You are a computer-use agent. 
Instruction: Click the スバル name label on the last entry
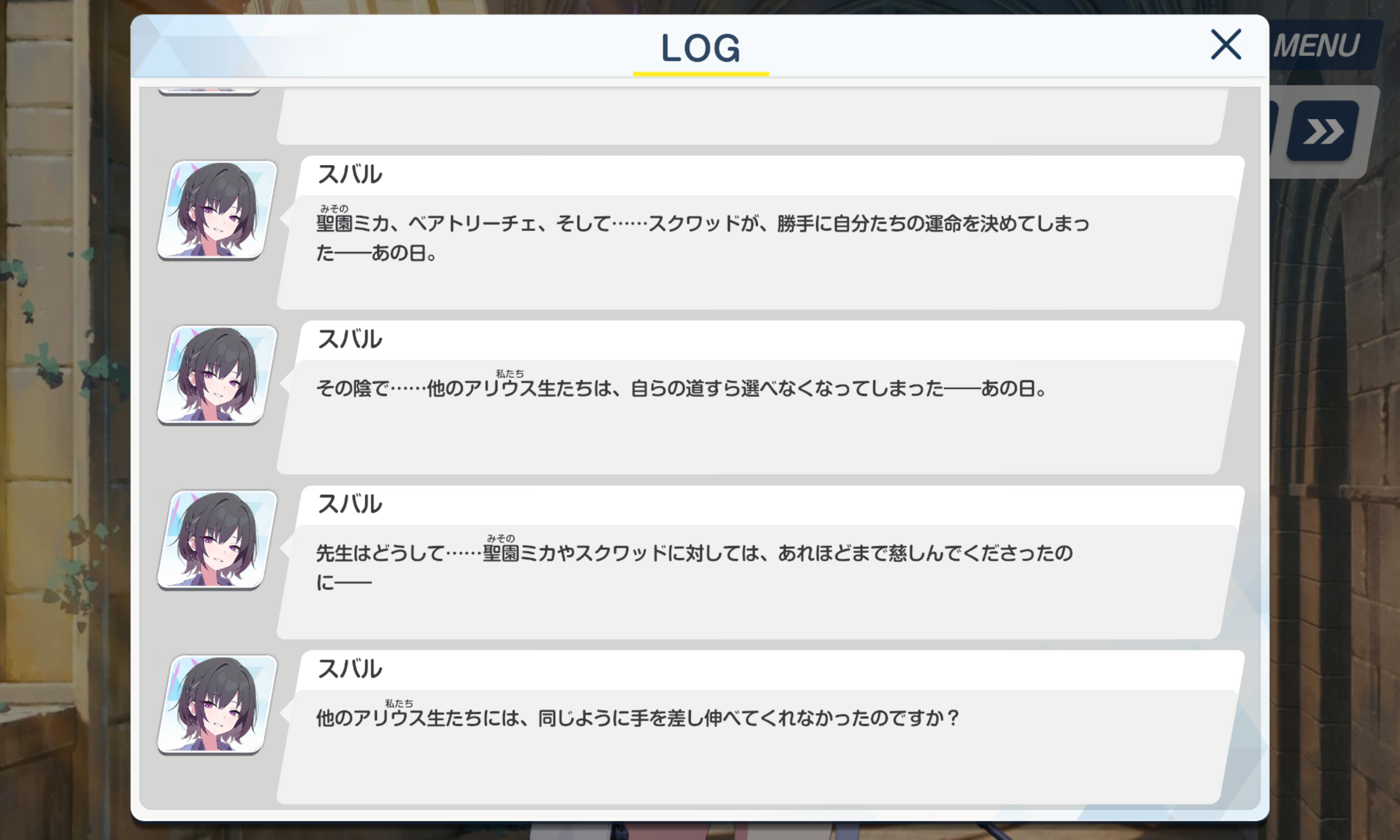click(350, 668)
